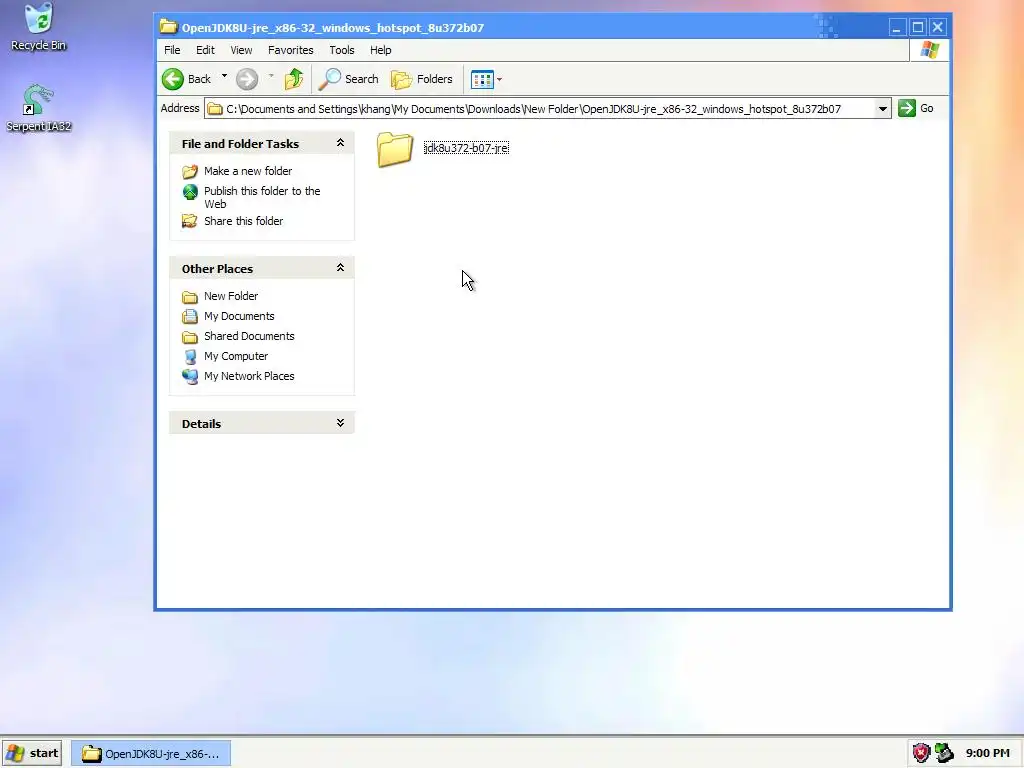
Task: Click the Make a new folder icon
Action: click(x=190, y=172)
